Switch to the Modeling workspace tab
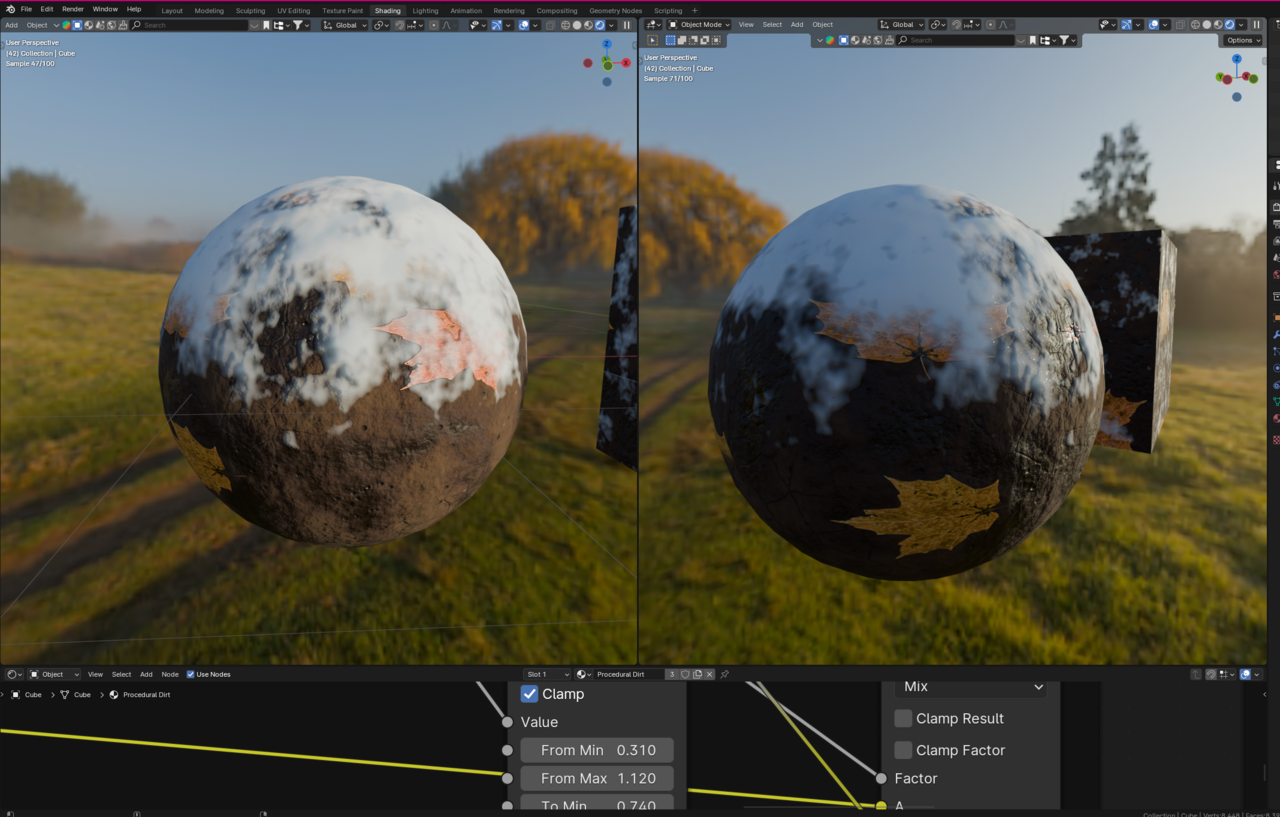This screenshot has width=1280, height=817. pos(209,11)
